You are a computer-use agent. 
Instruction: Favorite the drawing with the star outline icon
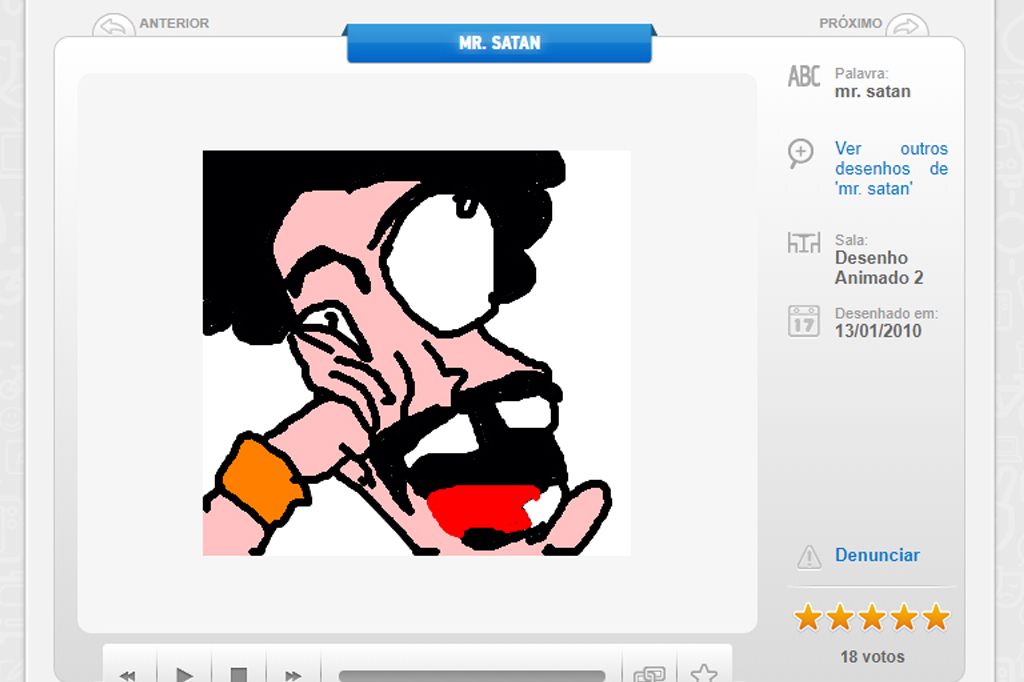tap(703, 673)
